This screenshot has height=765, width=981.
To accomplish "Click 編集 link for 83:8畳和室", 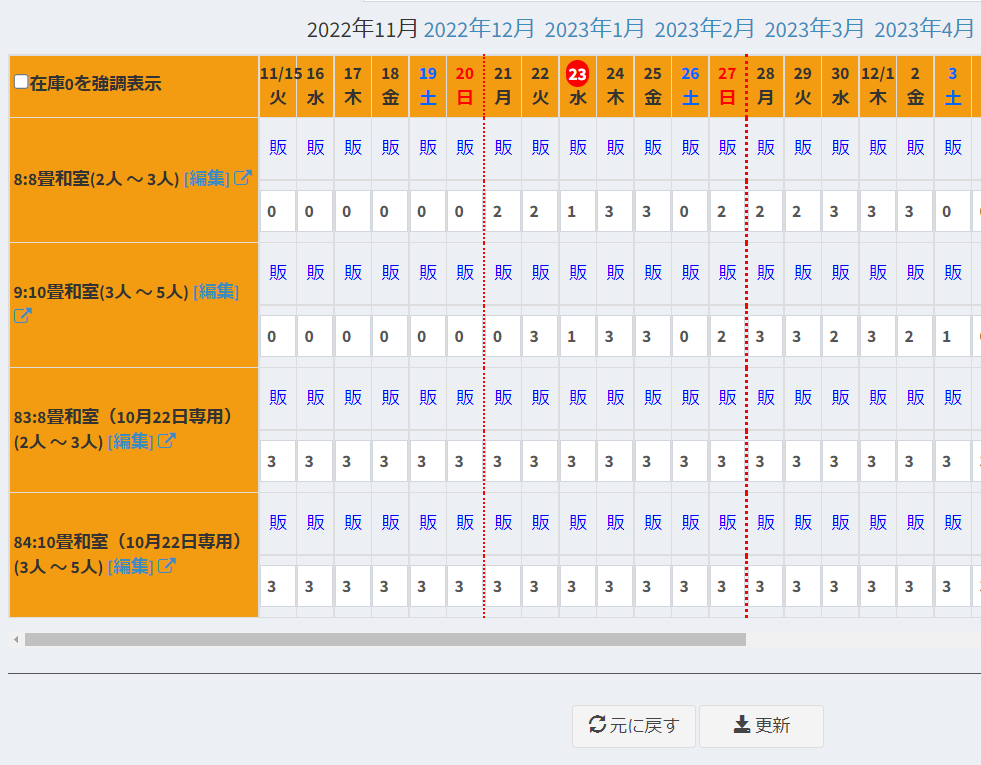I will [130, 442].
